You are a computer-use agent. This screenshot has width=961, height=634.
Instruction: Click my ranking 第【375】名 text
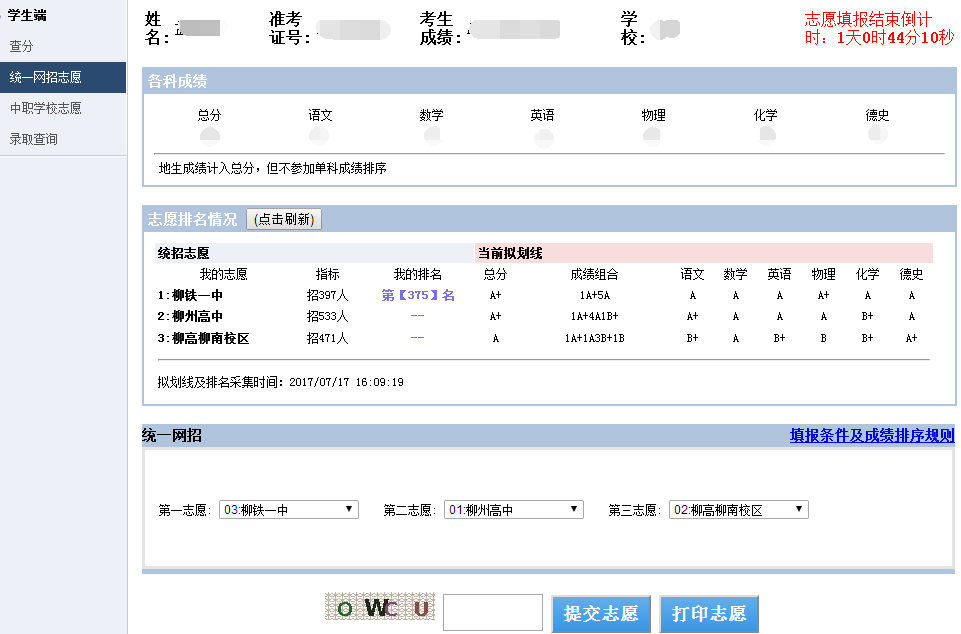click(418, 295)
